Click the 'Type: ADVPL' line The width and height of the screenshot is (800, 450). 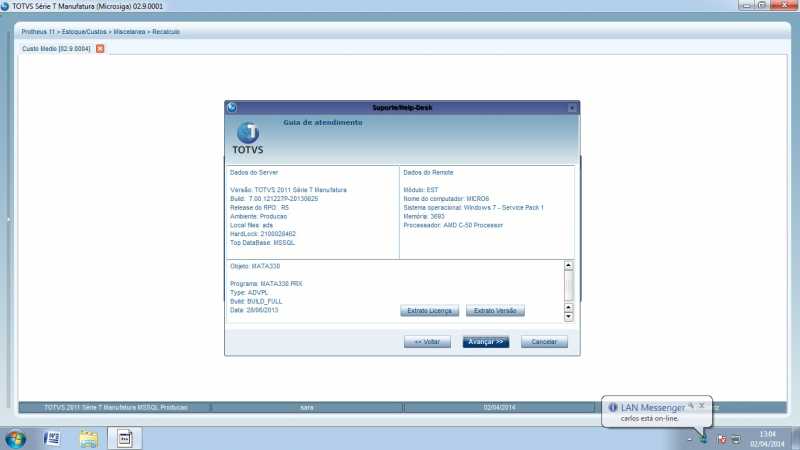(x=249, y=292)
